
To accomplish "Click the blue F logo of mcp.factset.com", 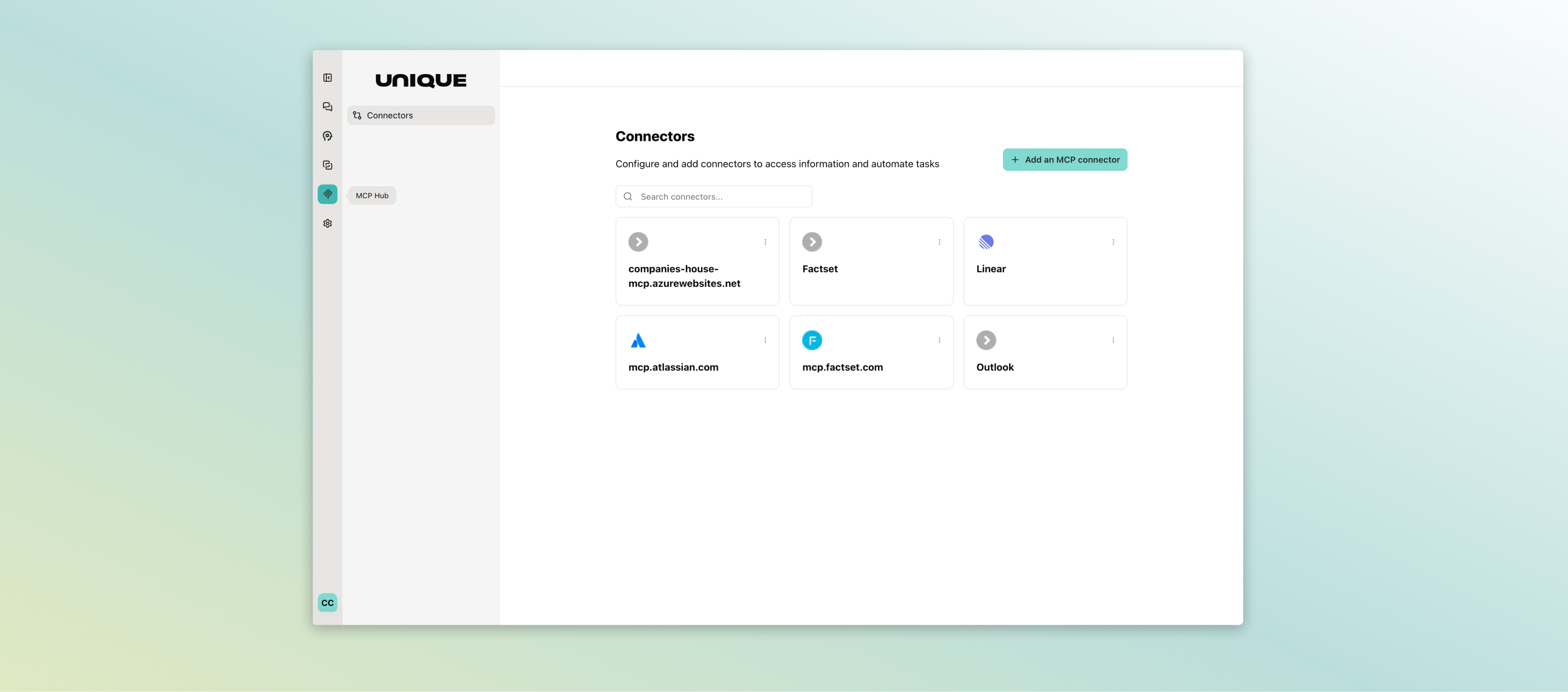I will 812,340.
